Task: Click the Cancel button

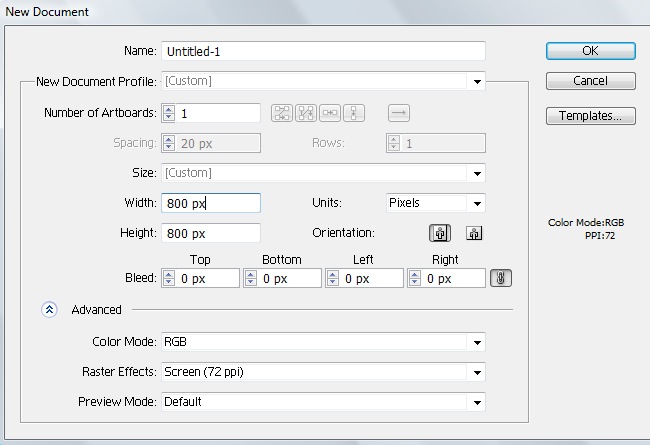Action: coord(591,81)
